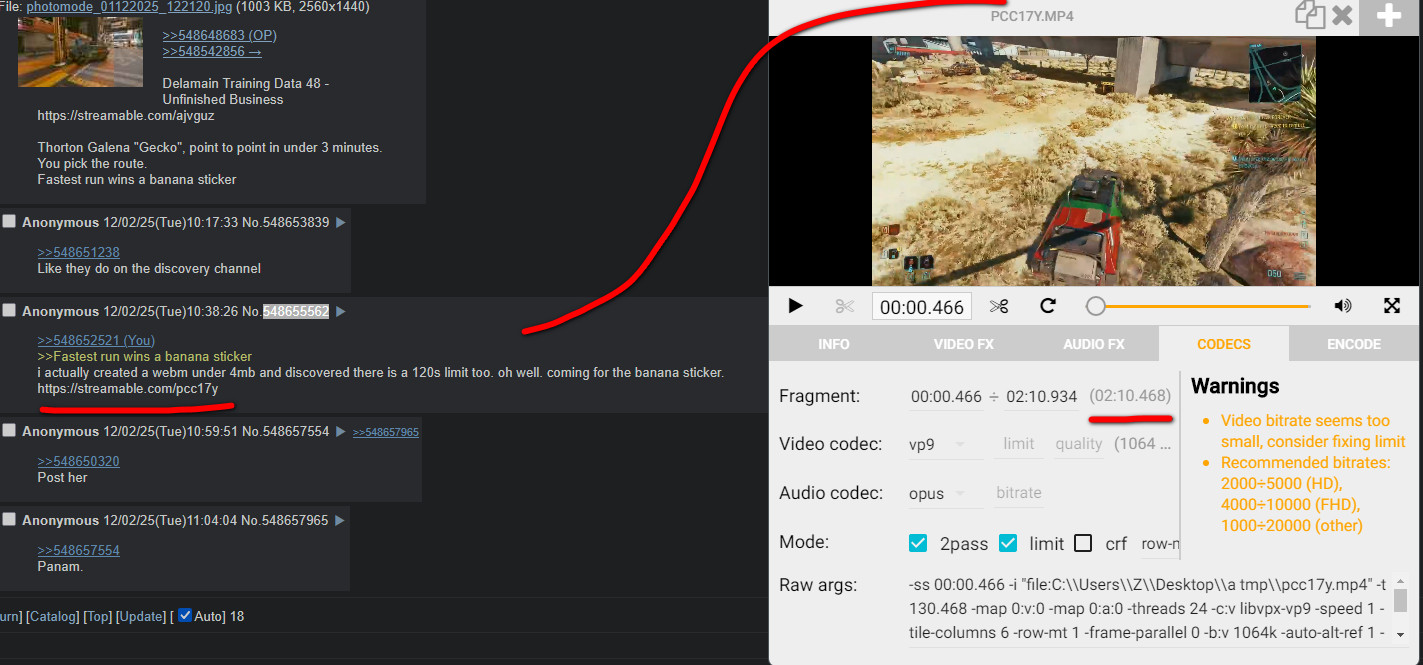1423x665 pixels.
Task: Toggle the loop playback arrow icon
Action: click(x=1048, y=306)
